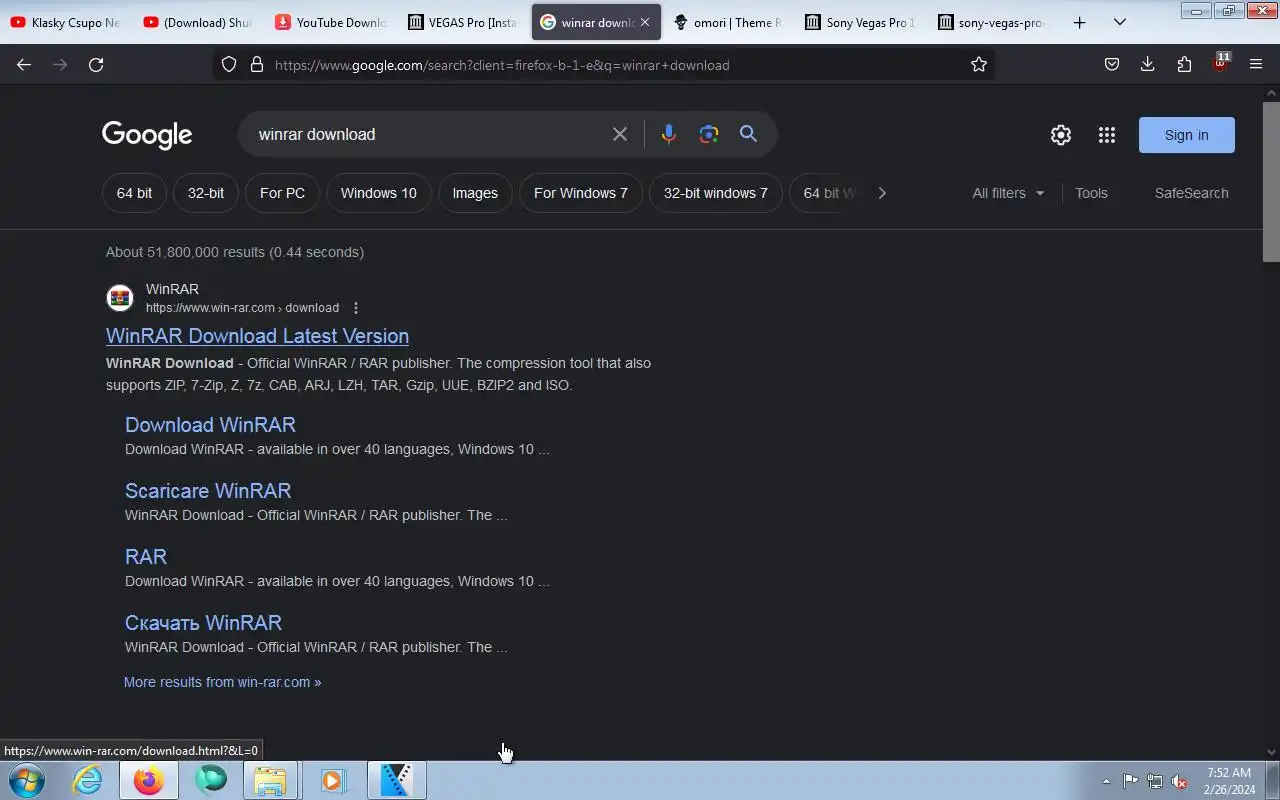Open the Firefox downloads panel

[x=1148, y=64]
